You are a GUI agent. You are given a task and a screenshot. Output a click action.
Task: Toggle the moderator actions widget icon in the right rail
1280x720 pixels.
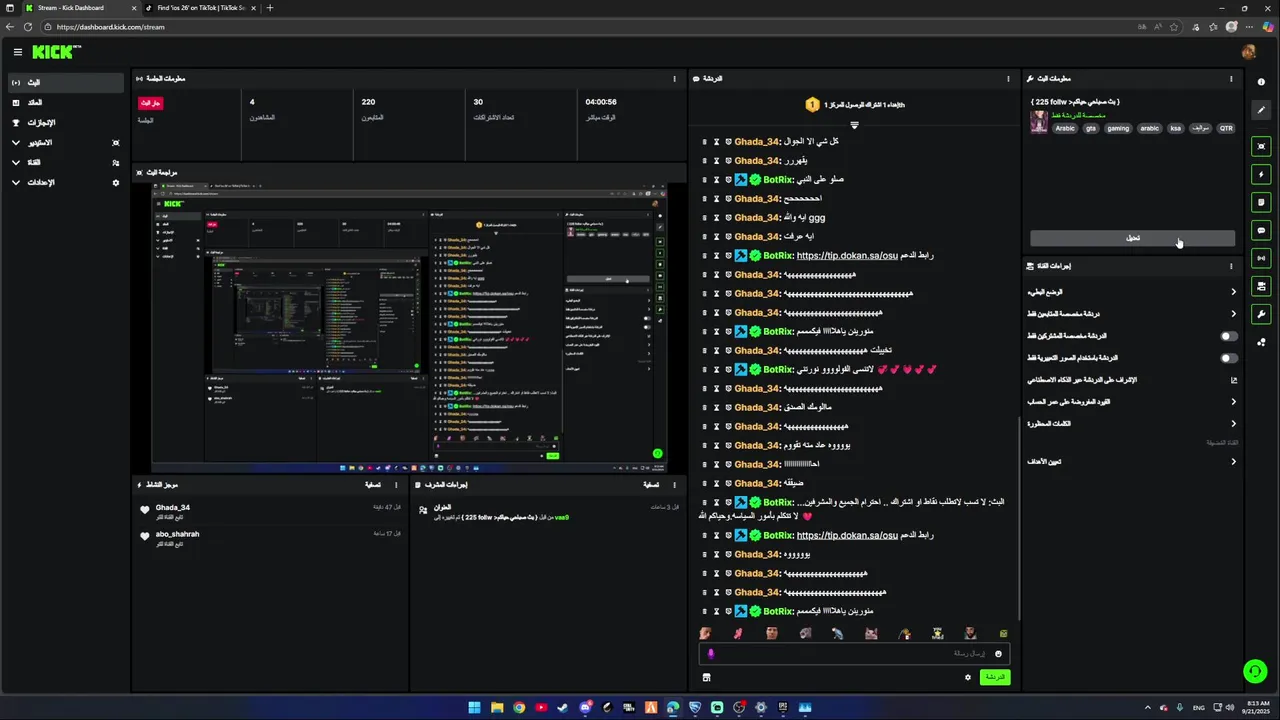point(1261,286)
